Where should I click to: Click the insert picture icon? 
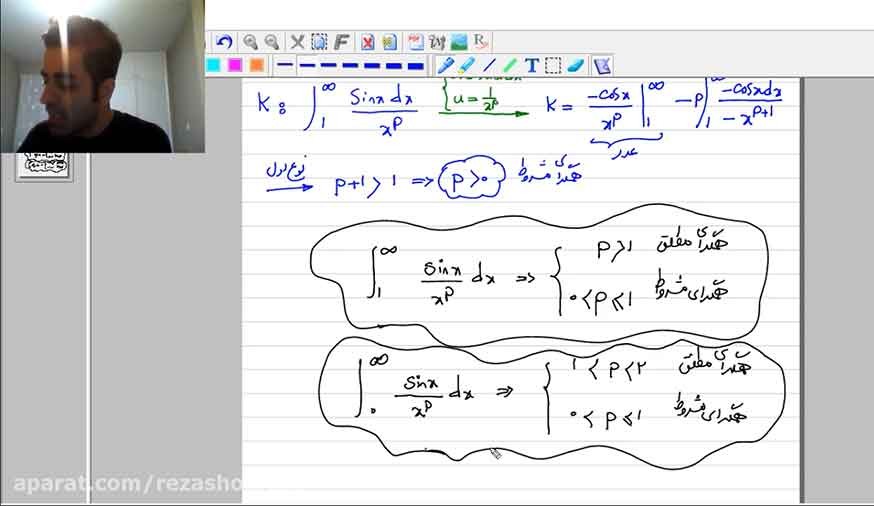459,42
